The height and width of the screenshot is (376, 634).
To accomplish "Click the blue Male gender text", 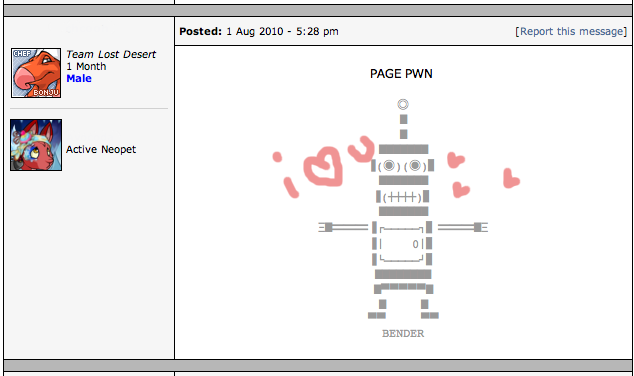I will click(x=79, y=78).
